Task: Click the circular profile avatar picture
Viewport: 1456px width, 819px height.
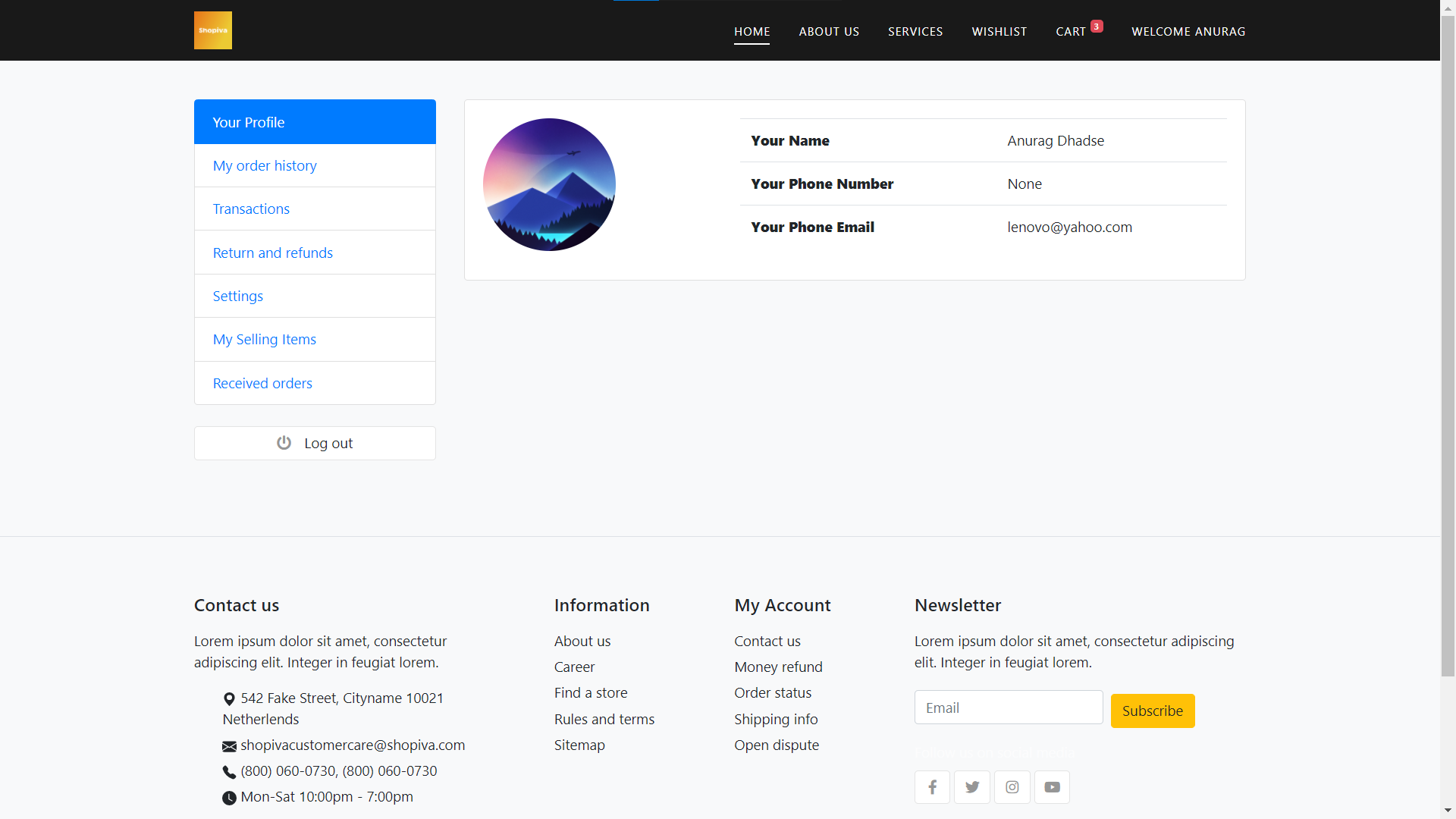Action: 549,184
